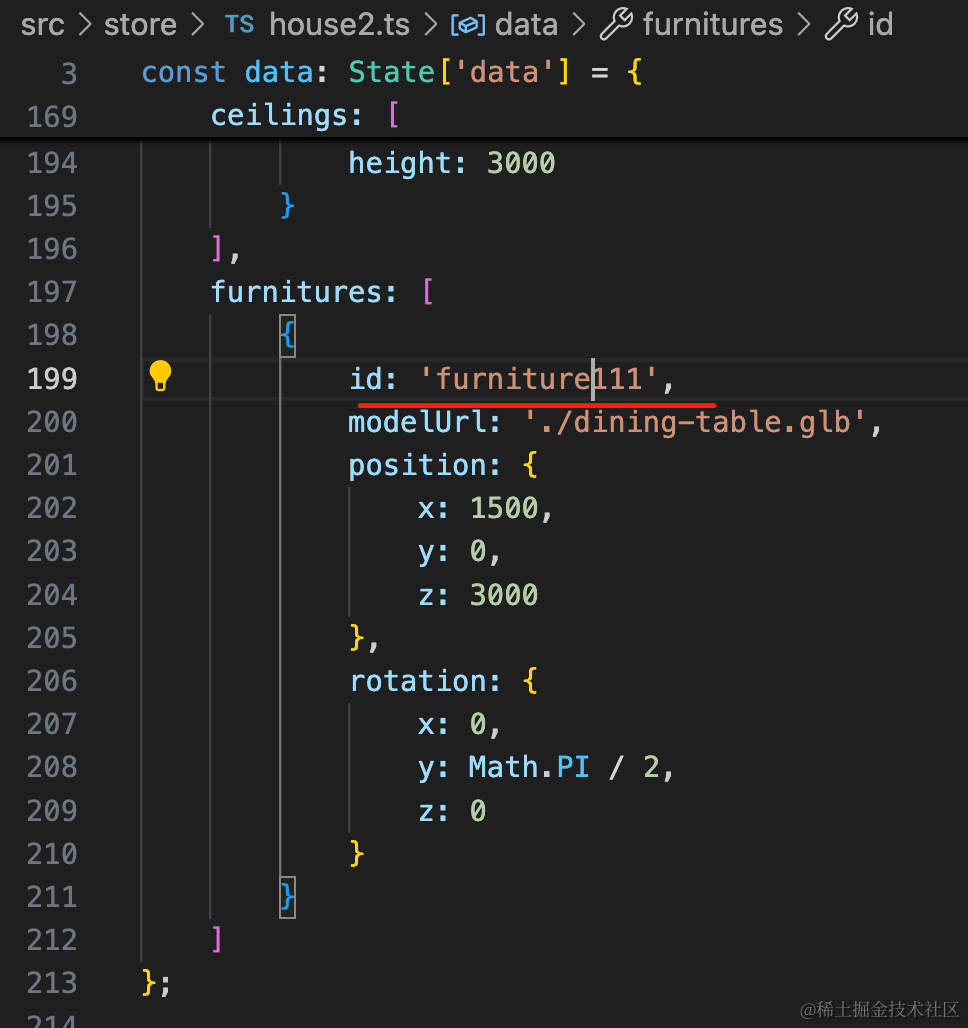Click line number 199 in gutter
Image resolution: width=968 pixels, height=1028 pixels.
point(52,379)
